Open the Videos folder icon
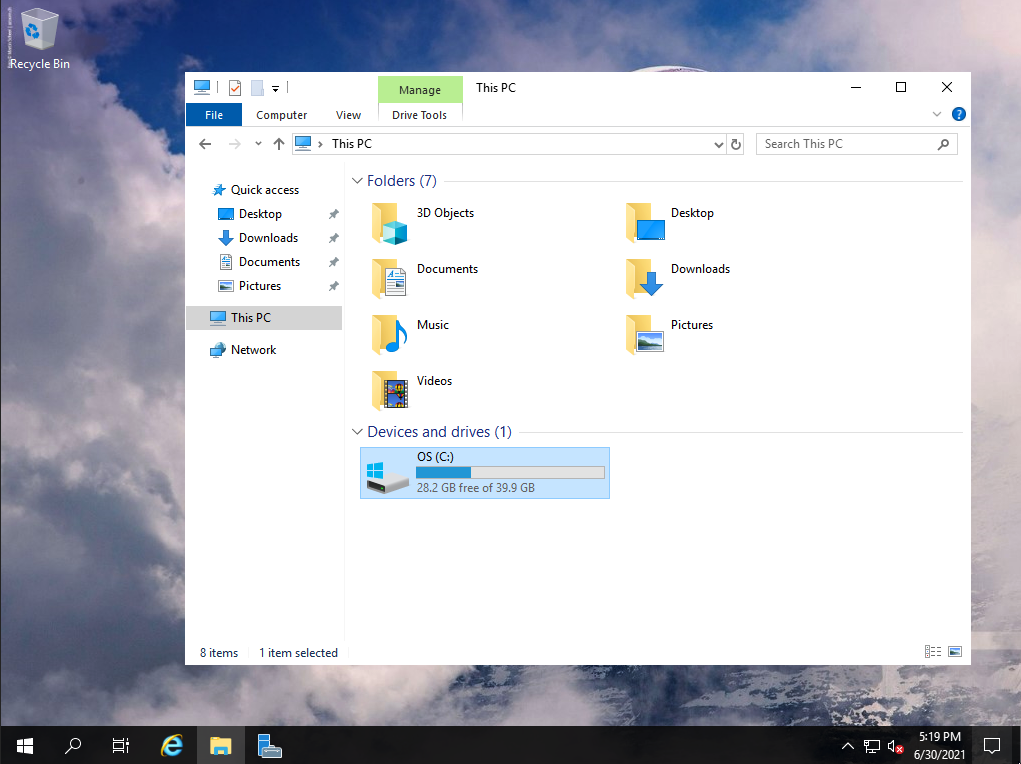The height and width of the screenshot is (764, 1021). 390,391
